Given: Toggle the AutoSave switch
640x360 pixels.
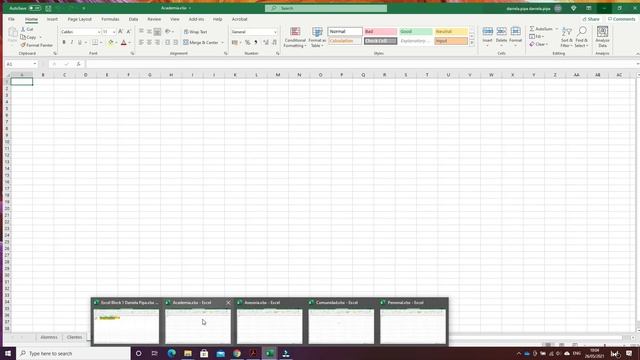Looking at the screenshot, I should (x=35, y=8).
